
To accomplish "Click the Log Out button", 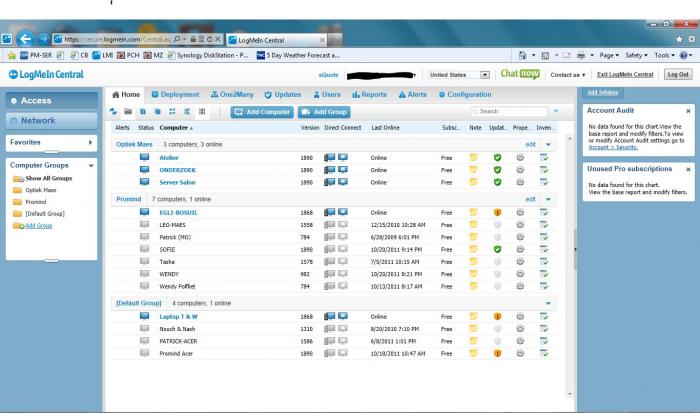I will point(678,75).
